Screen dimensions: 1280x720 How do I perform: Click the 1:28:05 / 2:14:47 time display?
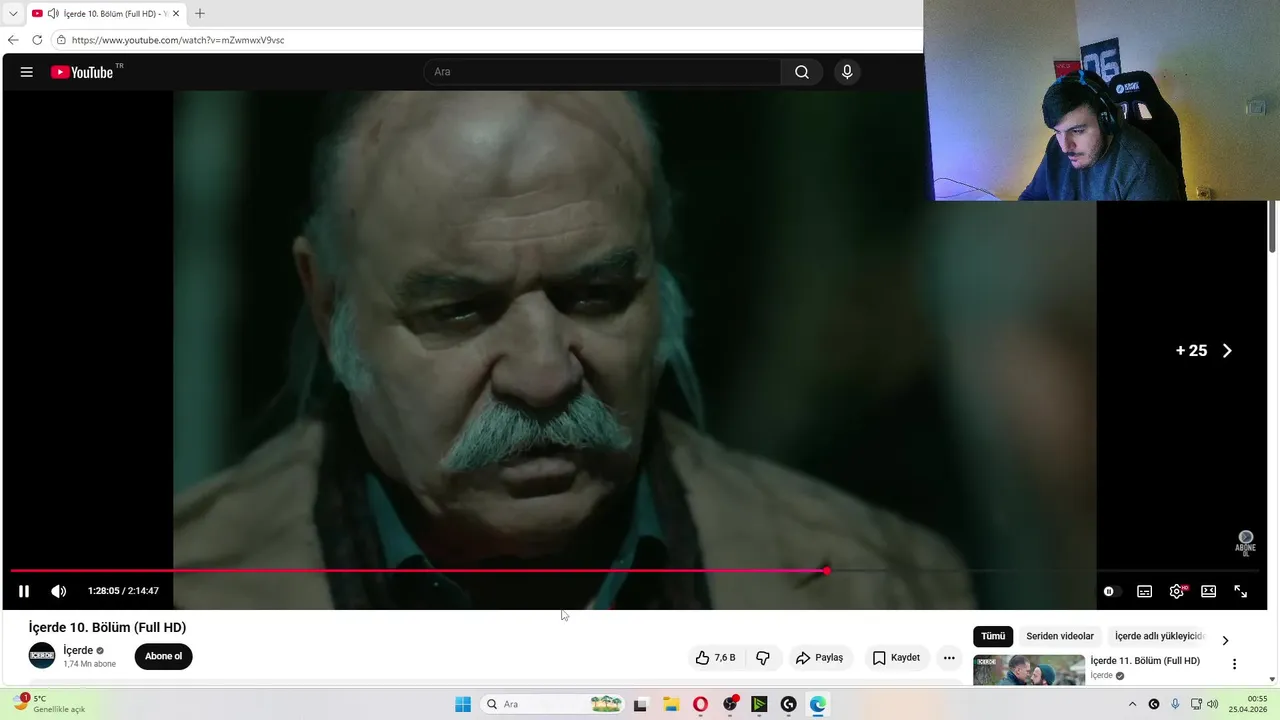(123, 591)
